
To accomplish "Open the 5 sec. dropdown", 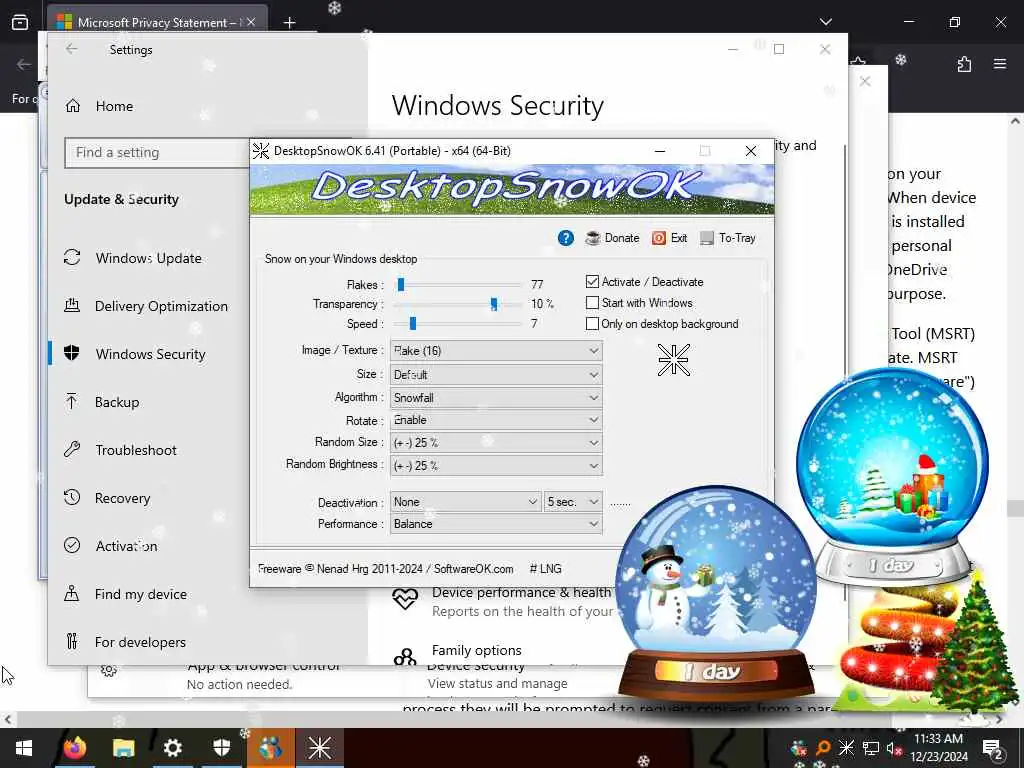I will coord(573,502).
